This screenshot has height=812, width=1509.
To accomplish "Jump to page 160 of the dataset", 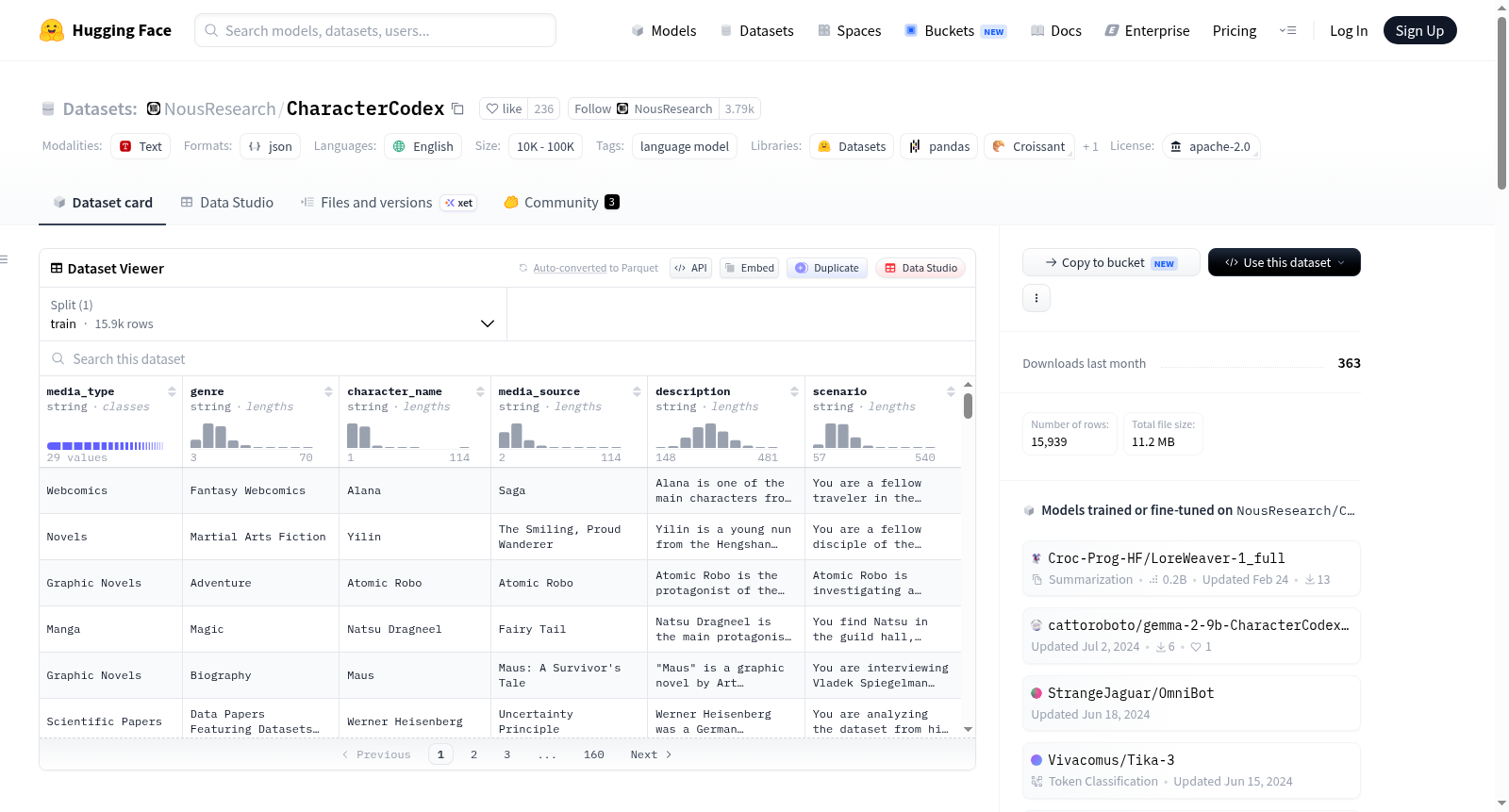I will click(x=593, y=754).
